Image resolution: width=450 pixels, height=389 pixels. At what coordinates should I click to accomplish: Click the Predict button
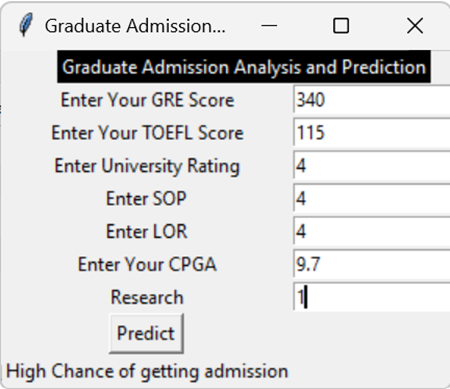(x=146, y=333)
